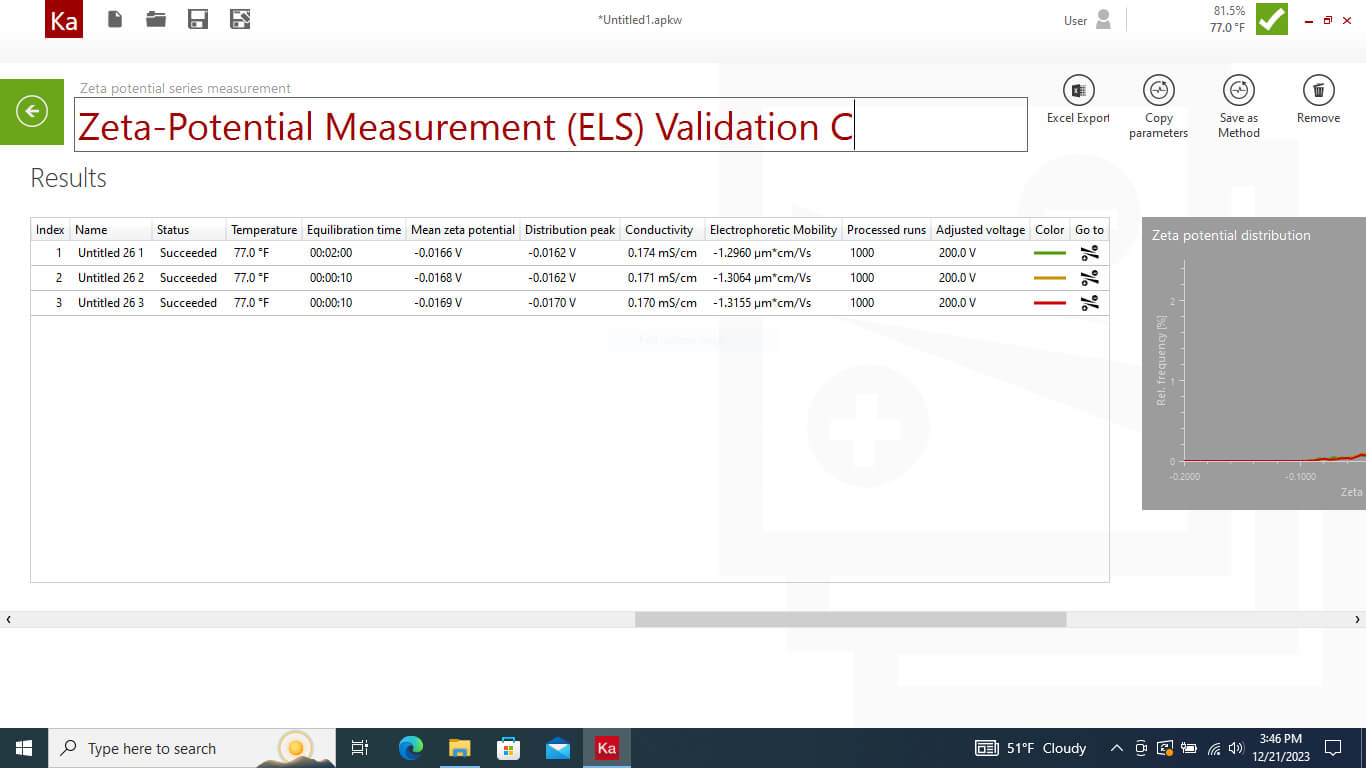Screen dimensions: 1366x768
Task: Click the open folder icon
Action: point(156,19)
